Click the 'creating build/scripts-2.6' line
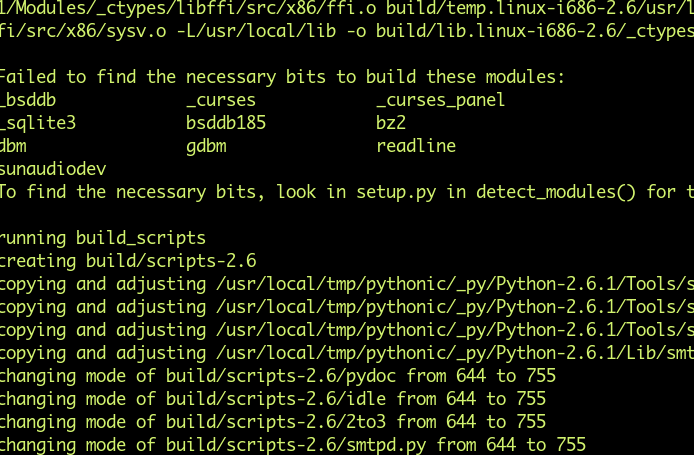 (127, 261)
